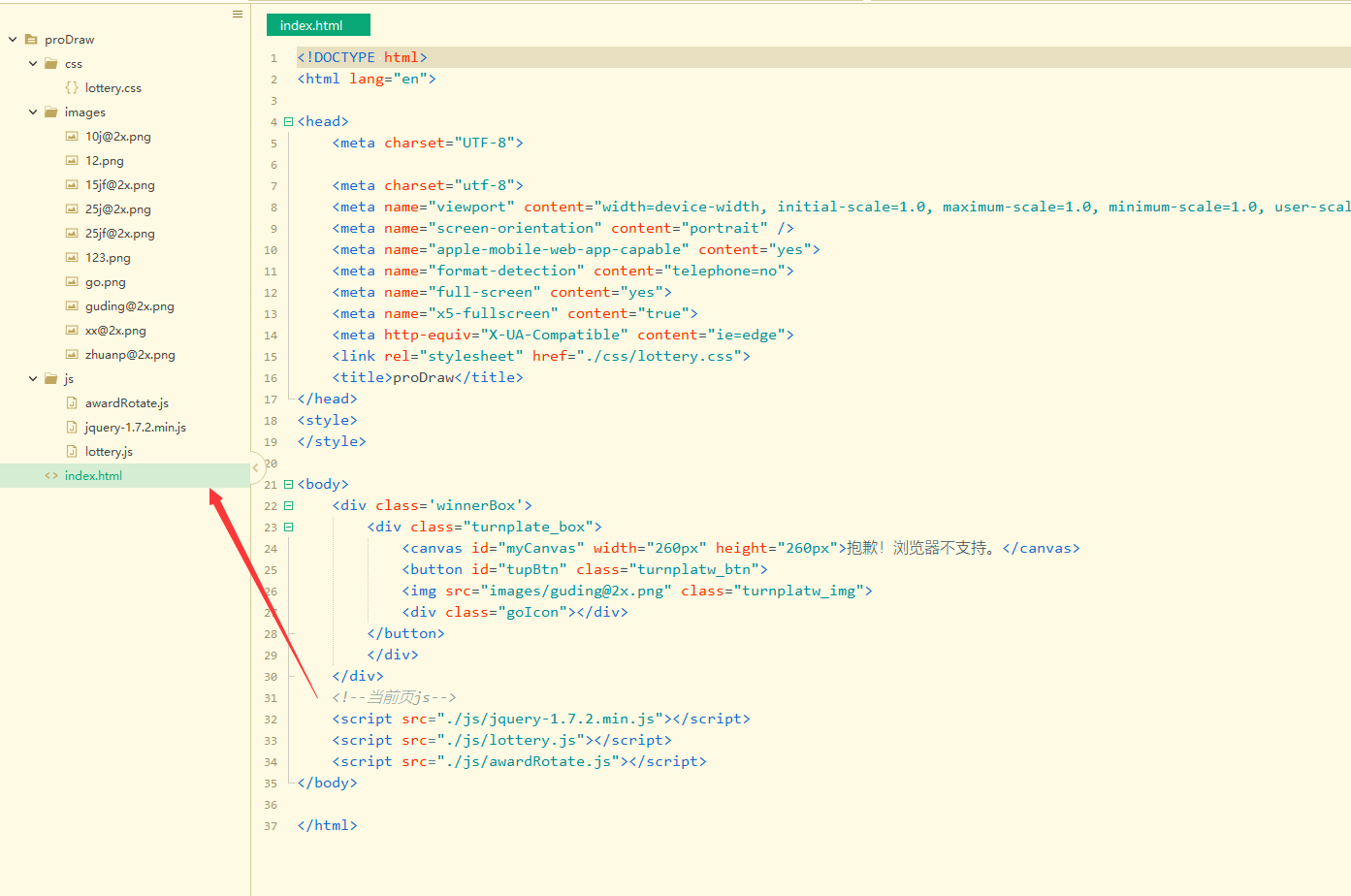Screen dimensions: 1351x896
Task: Select 12.png in the file tree
Action: pos(105,161)
